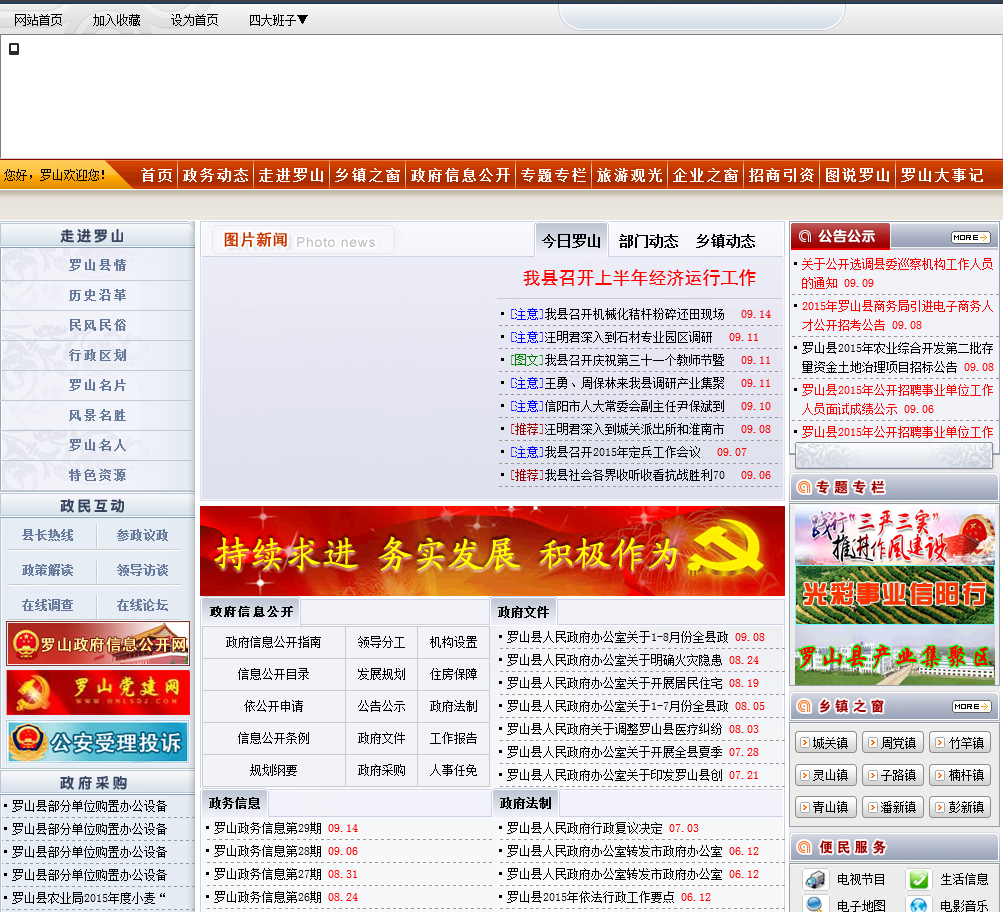The height and width of the screenshot is (912, 1003).
Task: Select 政务动态 in the navigation bar
Action: click(215, 175)
